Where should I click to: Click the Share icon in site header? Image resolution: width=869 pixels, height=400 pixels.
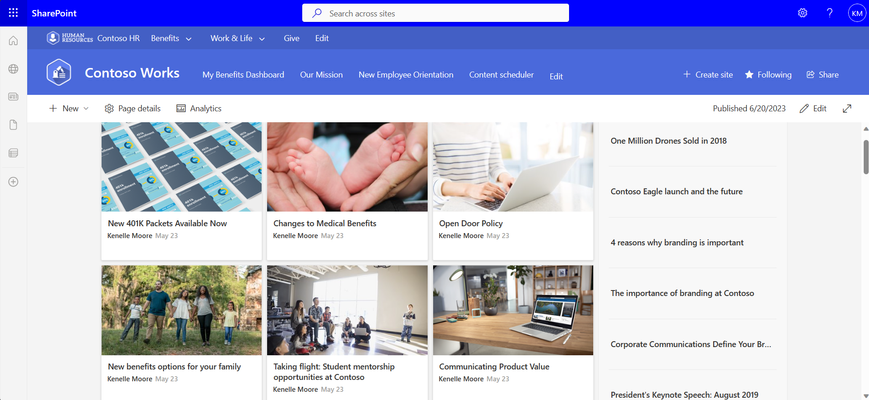[810, 74]
